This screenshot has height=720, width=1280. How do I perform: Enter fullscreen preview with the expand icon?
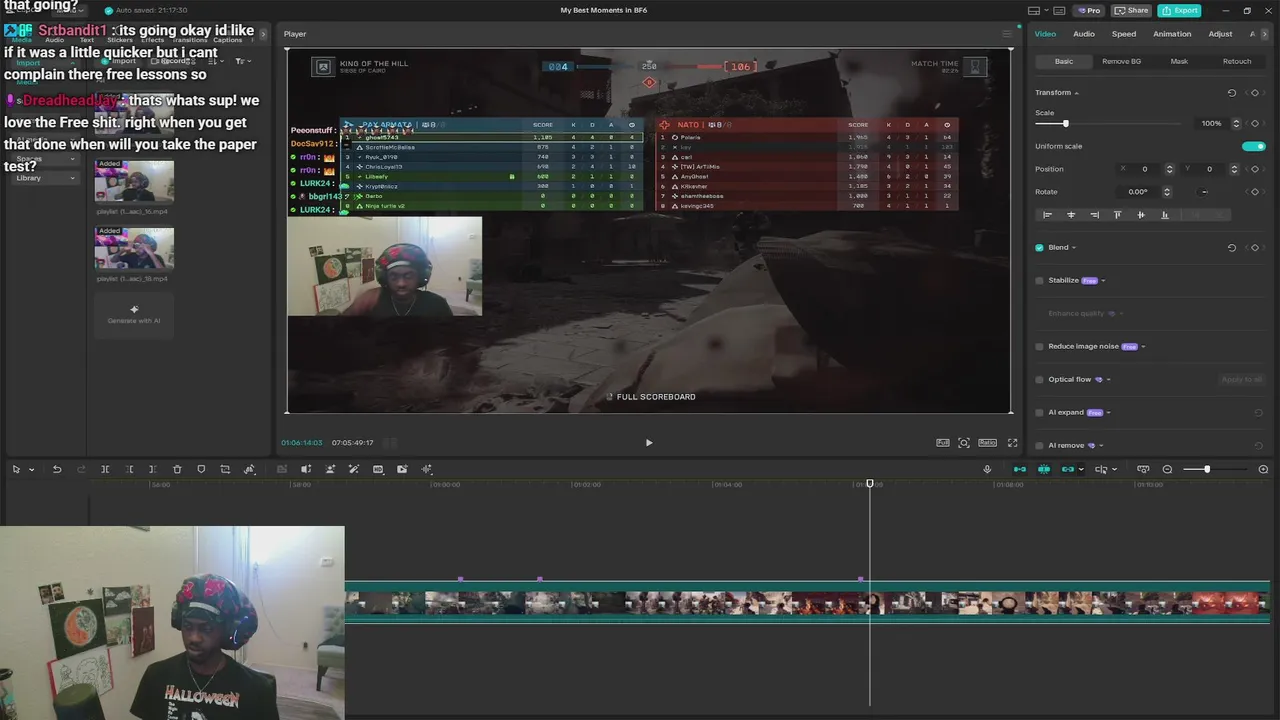pyautogui.click(x=1012, y=443)
